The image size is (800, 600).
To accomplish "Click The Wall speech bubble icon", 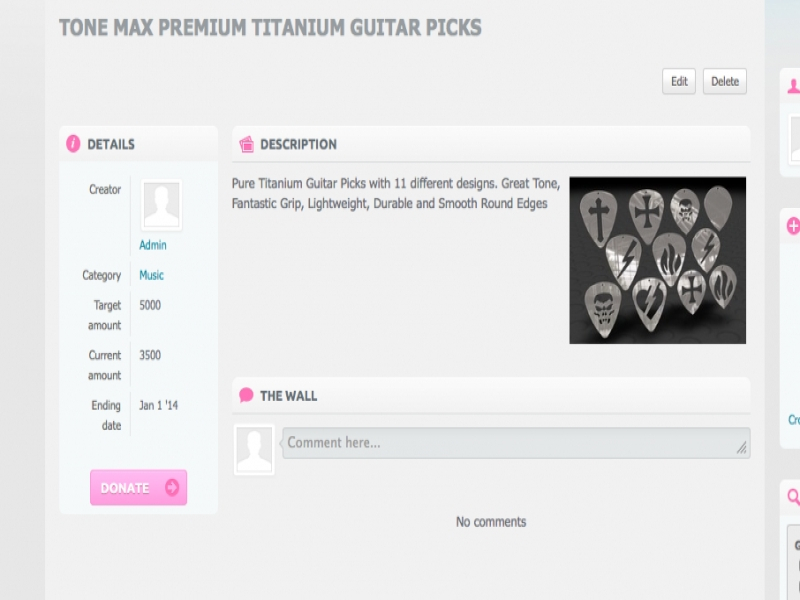I will click(x=246, y=395).
